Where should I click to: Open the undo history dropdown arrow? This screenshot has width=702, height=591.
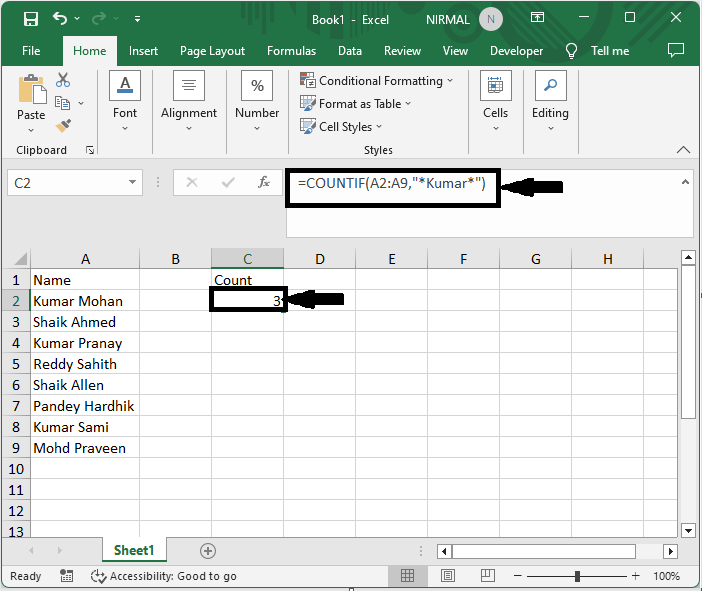pos(77,18)
